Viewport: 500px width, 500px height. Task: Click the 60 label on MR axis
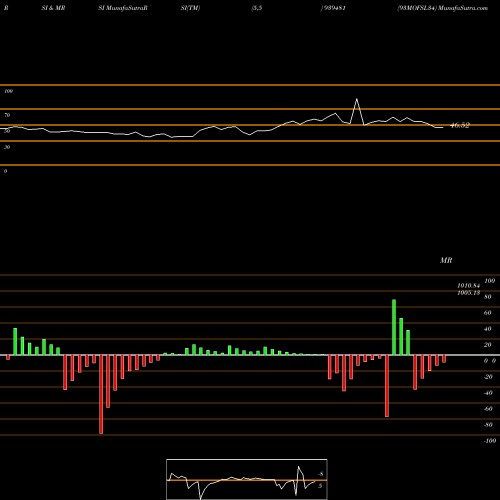(488, 313)
